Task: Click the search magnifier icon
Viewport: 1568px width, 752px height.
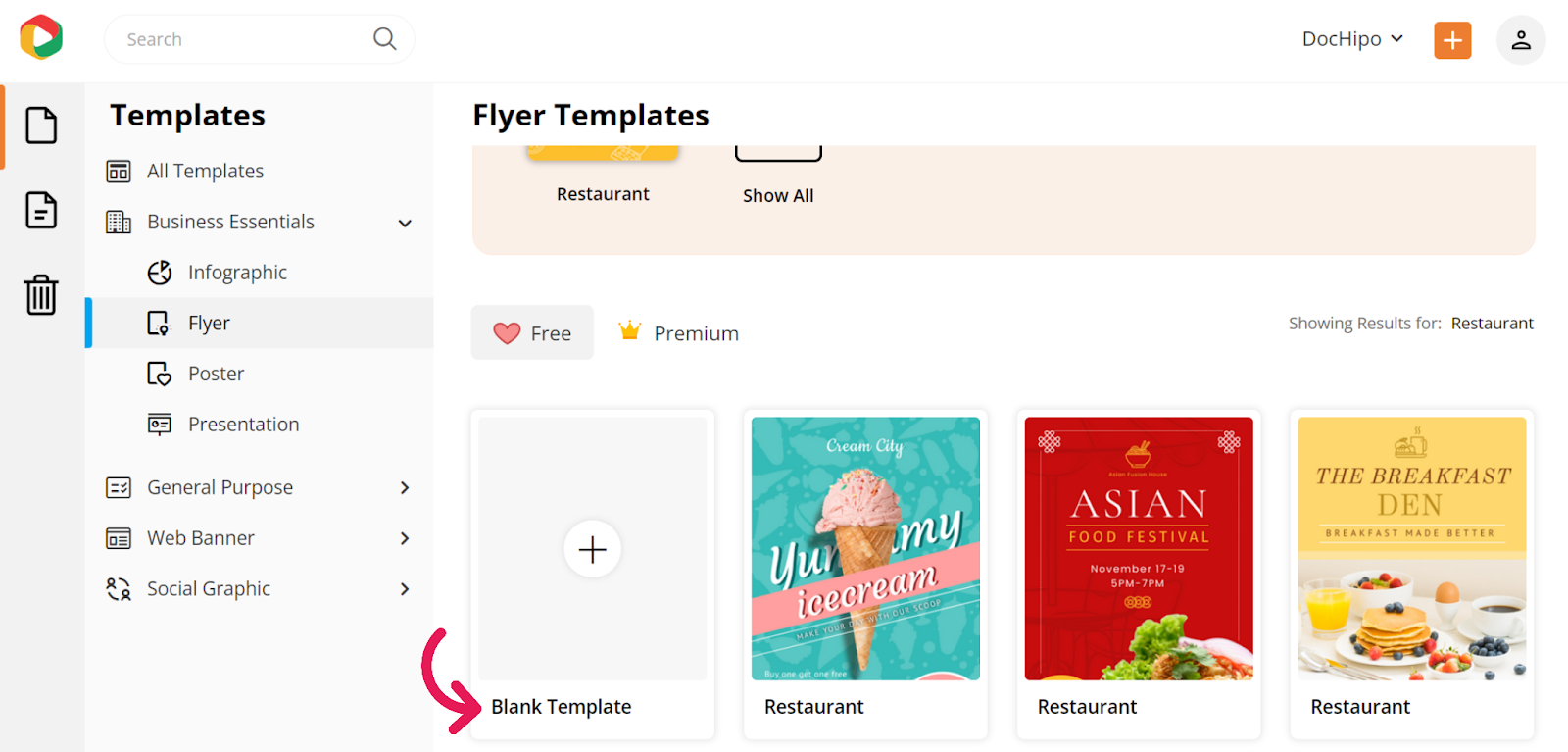Action: click(x=385, y=39)
